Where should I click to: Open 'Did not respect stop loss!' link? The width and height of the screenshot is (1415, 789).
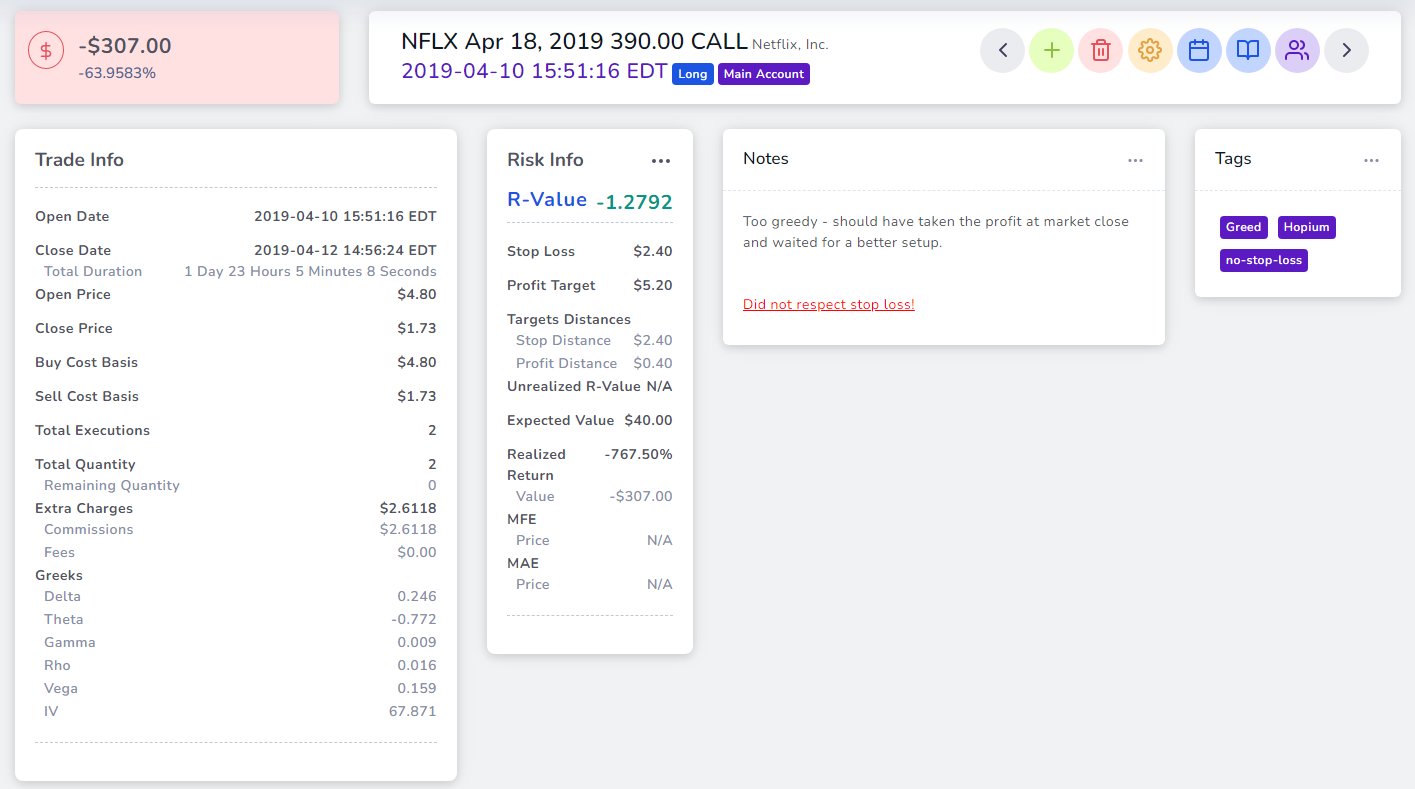click(829, 304)
